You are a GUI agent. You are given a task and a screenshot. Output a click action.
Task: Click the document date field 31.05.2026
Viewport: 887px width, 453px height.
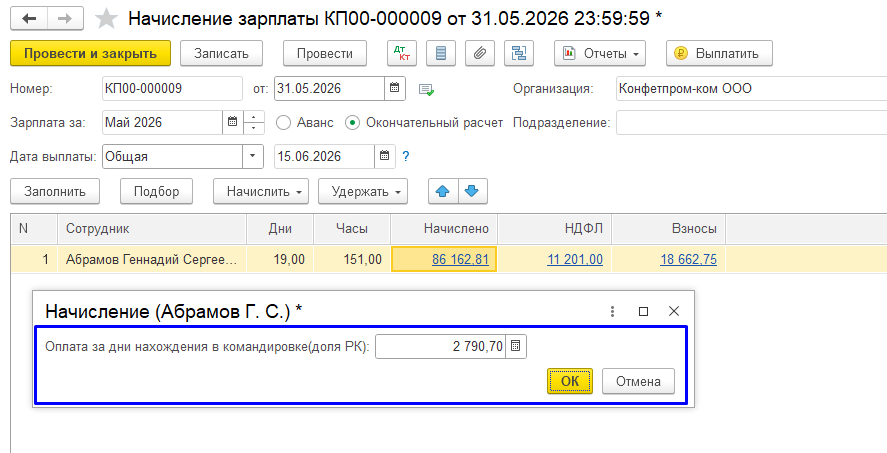tap(330, 89)
